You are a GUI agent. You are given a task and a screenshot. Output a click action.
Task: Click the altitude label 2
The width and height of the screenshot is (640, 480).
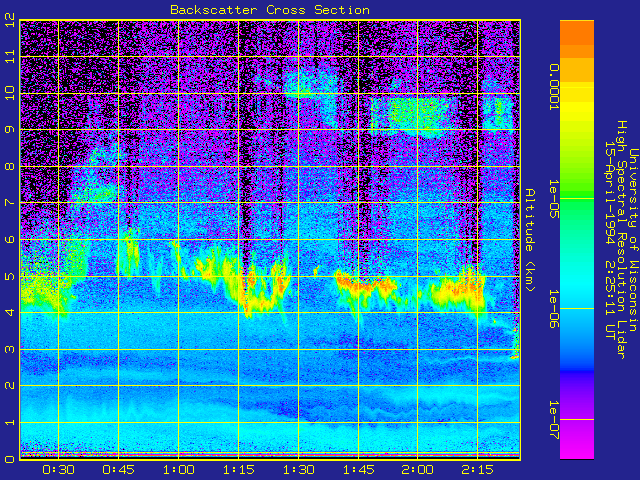tap(10, 385)
